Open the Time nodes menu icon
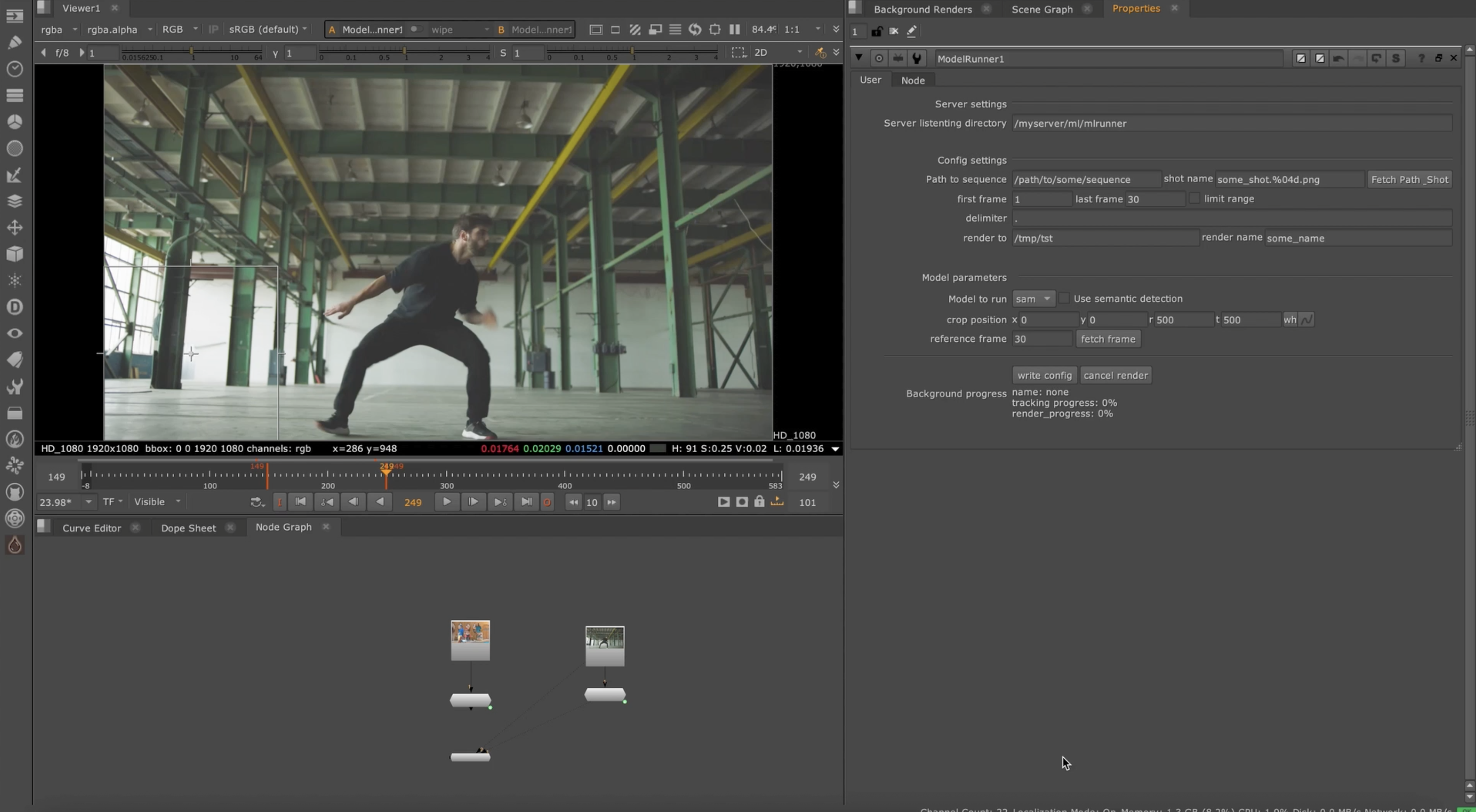This screenshot has width=1476, height=812. coord(14,69)
